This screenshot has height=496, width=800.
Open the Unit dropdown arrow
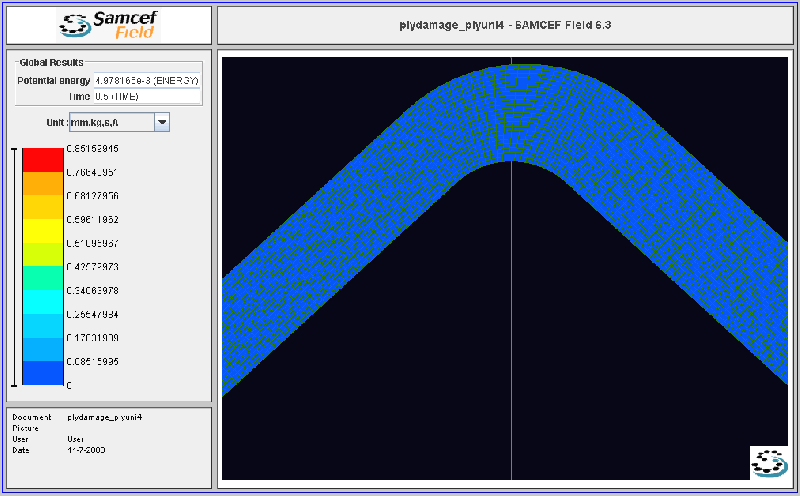coord(162,122)
